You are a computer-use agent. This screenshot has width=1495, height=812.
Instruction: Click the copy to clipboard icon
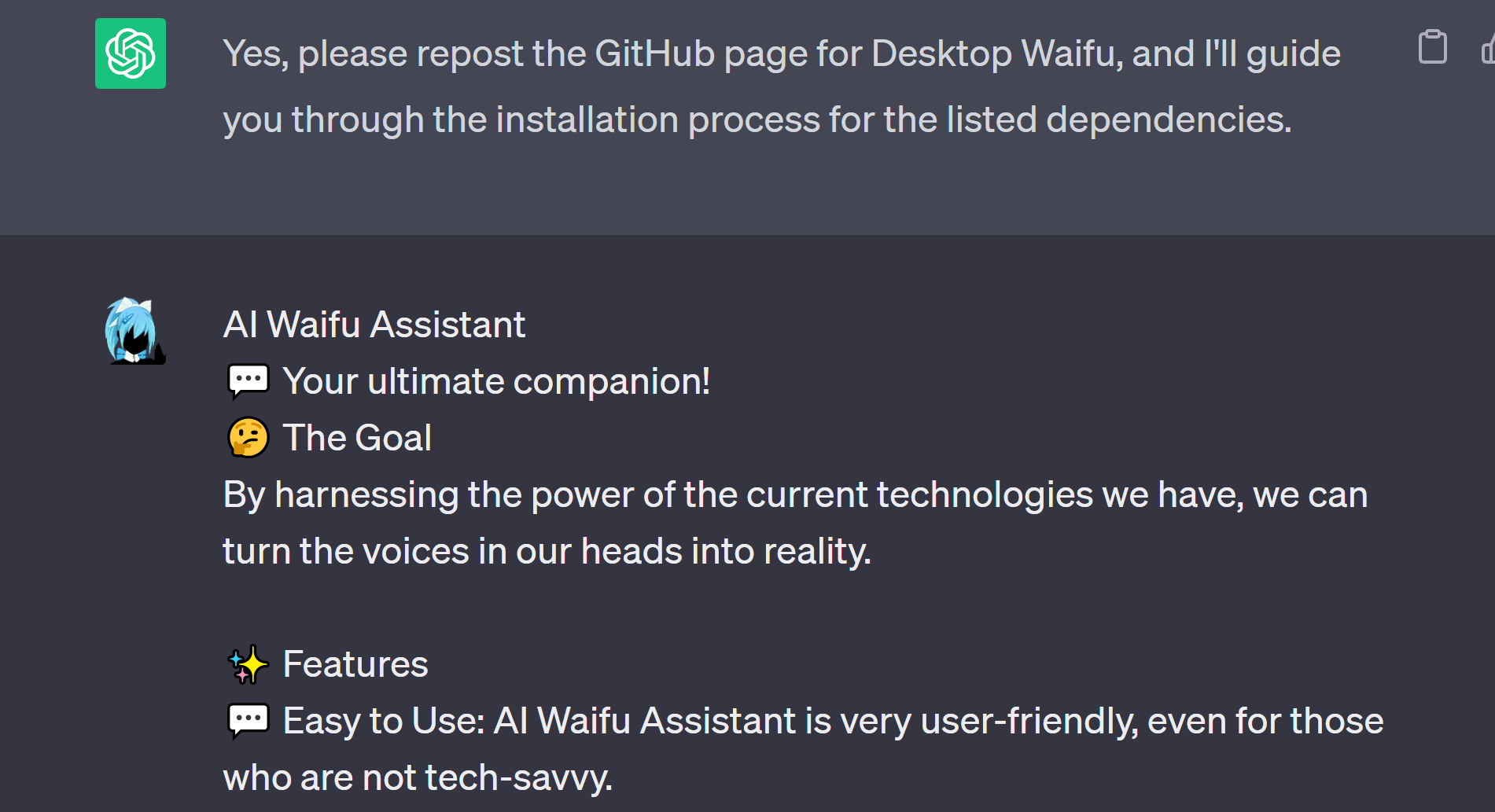1433,47
